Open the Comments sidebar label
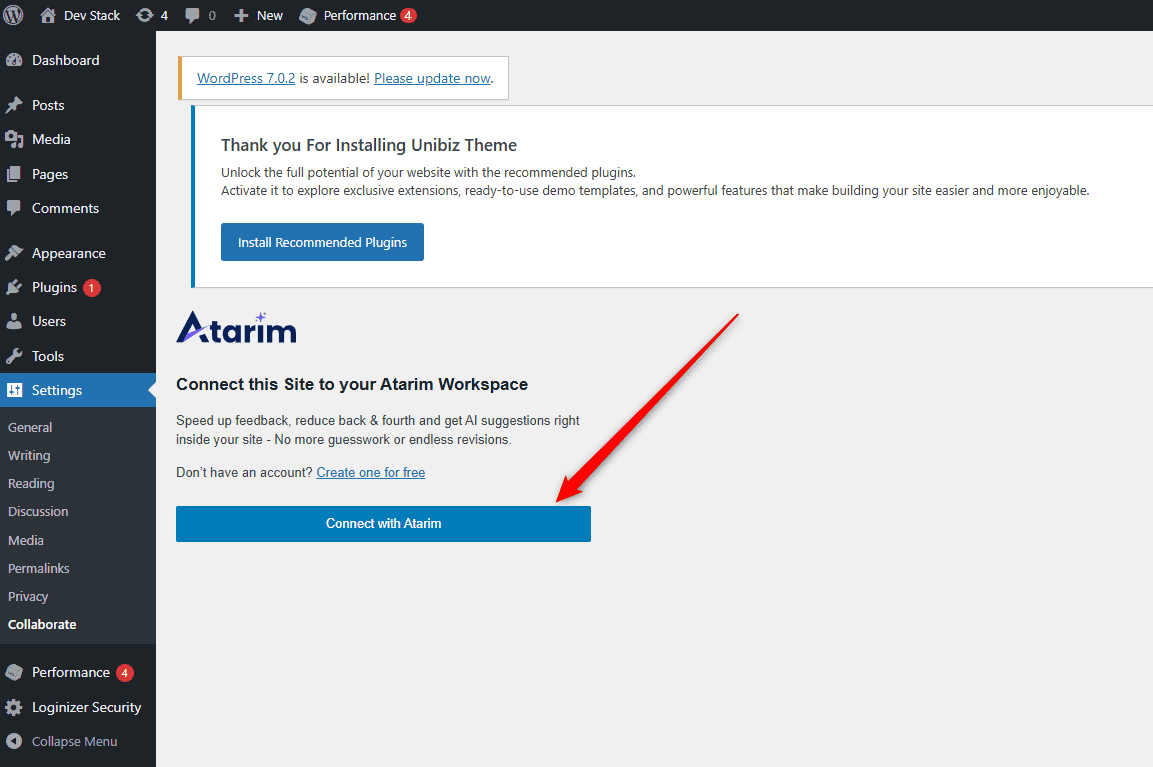Screen dimensions: 1153x767 pos(65,208)
